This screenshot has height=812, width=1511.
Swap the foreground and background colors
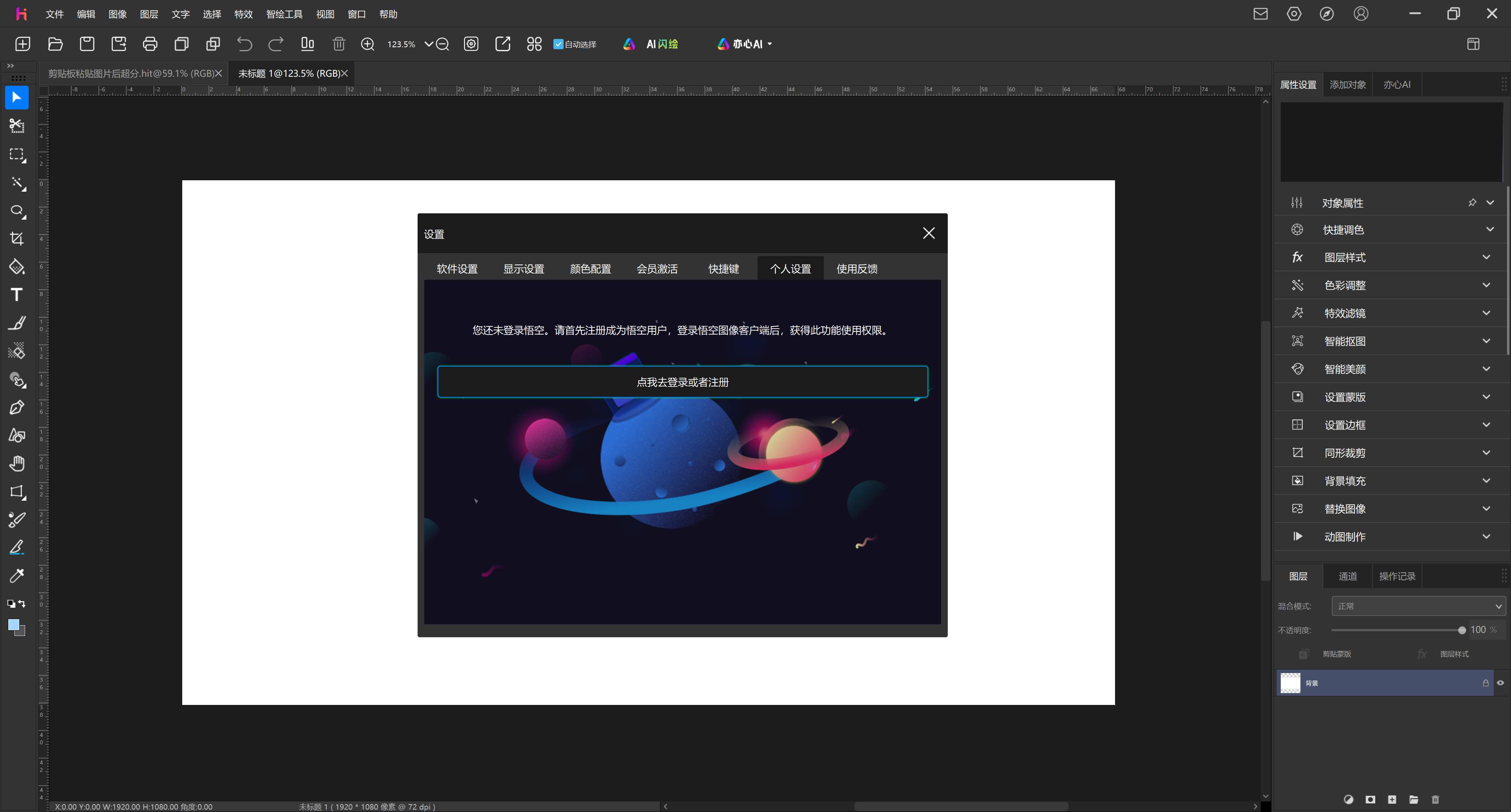(x=22, y=604)
